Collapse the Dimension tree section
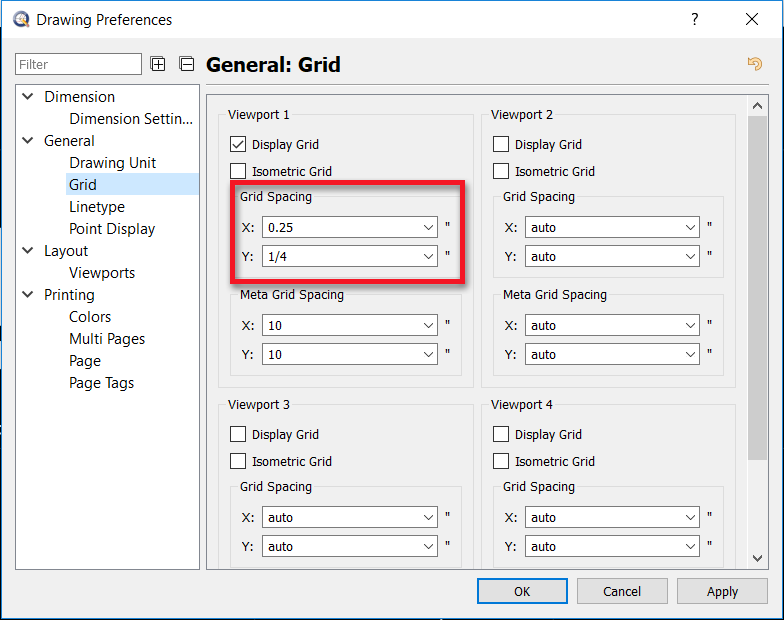 click(x=27, y=97)
